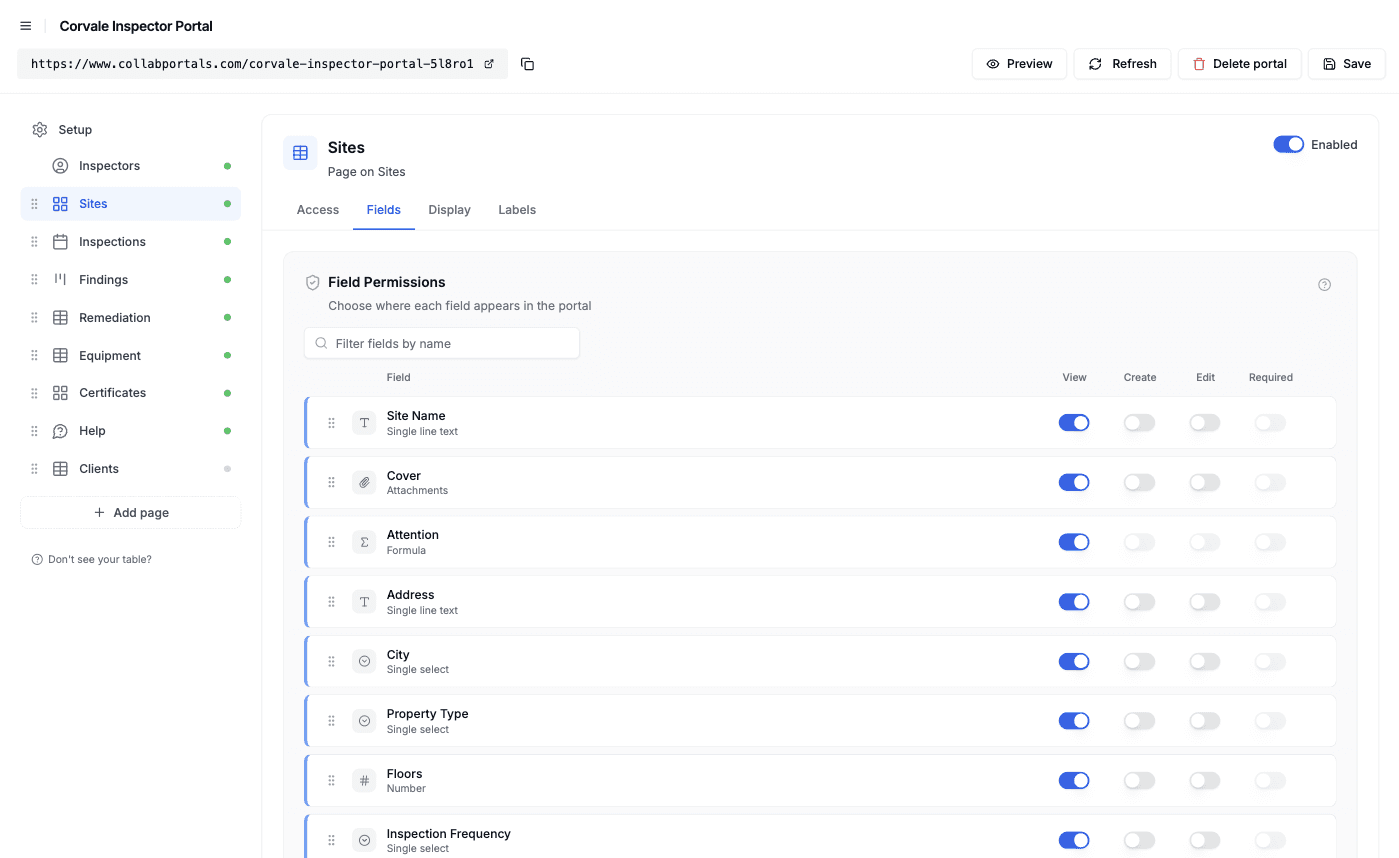Open the Certificates page in sidebar

point(131,393)
